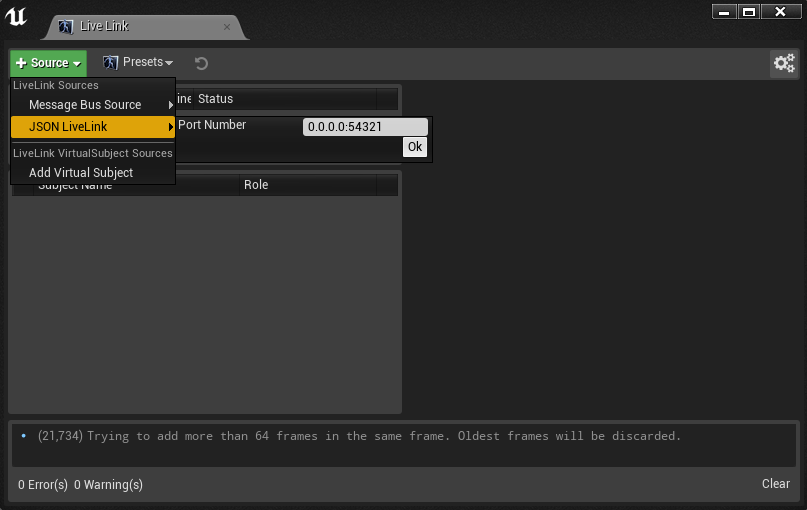Click the Role column header
This screenshot has width=807, height=510.
308,185
